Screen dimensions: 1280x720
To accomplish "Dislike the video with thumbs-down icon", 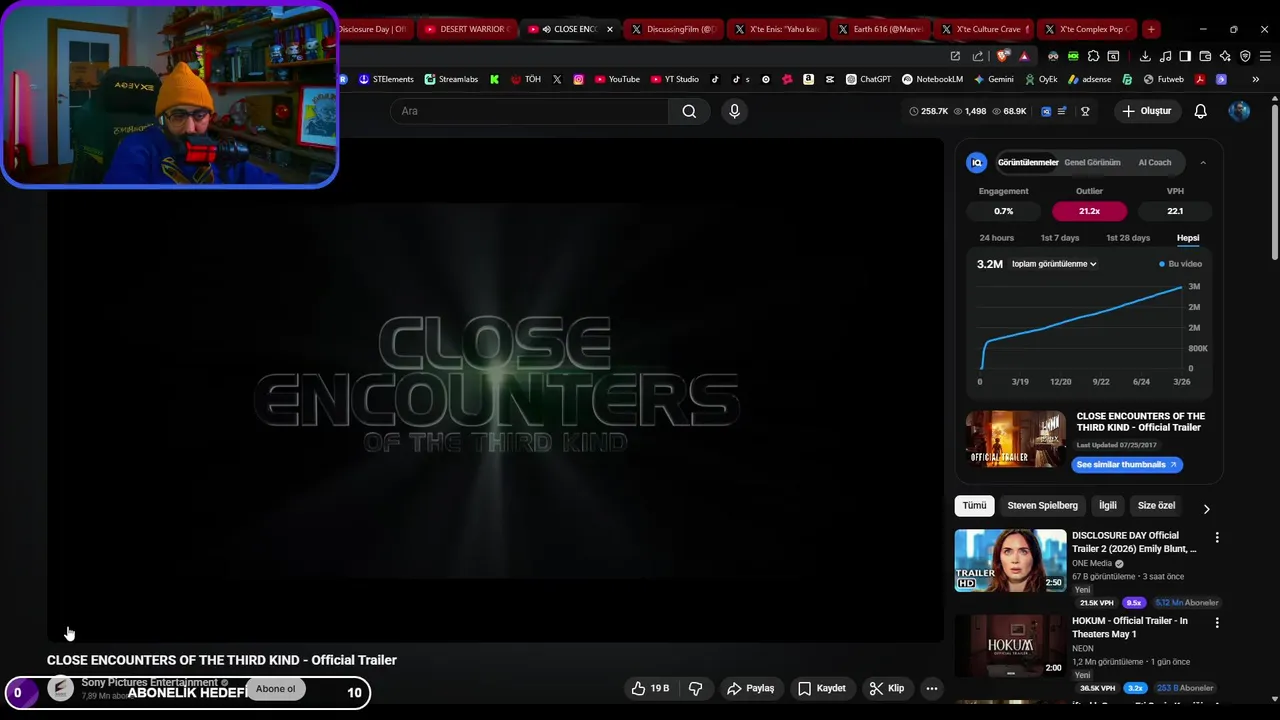I will point(696,688).
